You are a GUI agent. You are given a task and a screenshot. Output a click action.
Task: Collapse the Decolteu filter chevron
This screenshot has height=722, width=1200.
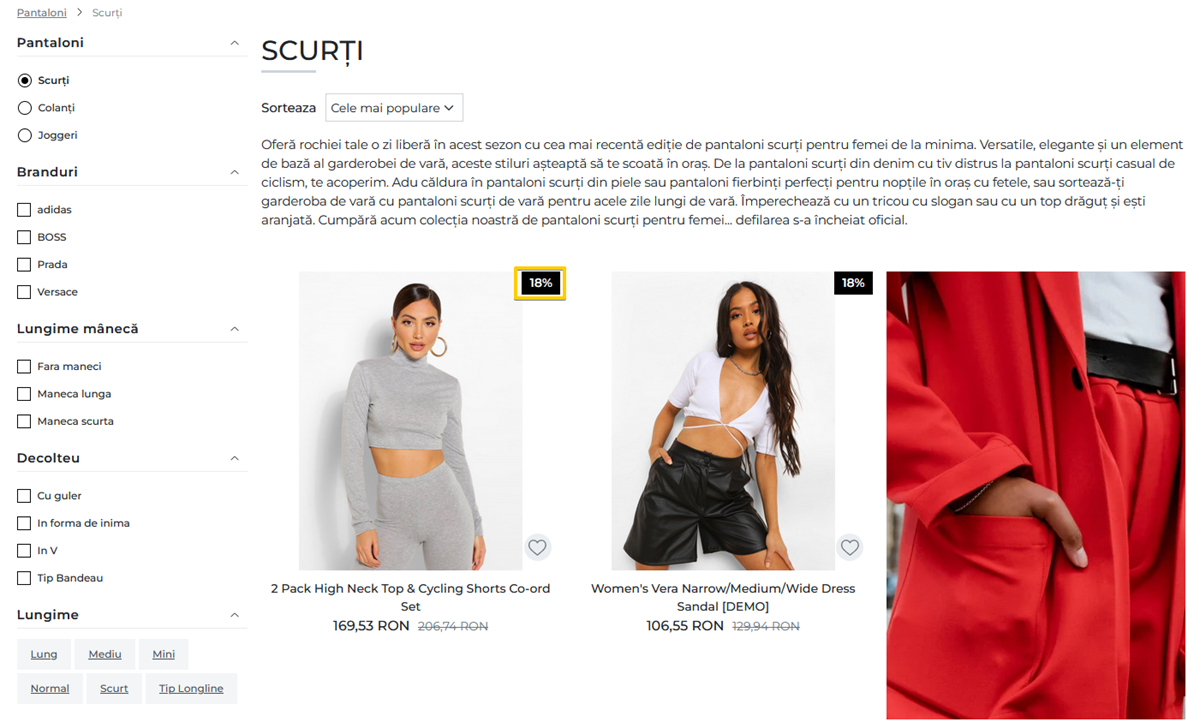[x=235, y=458]
